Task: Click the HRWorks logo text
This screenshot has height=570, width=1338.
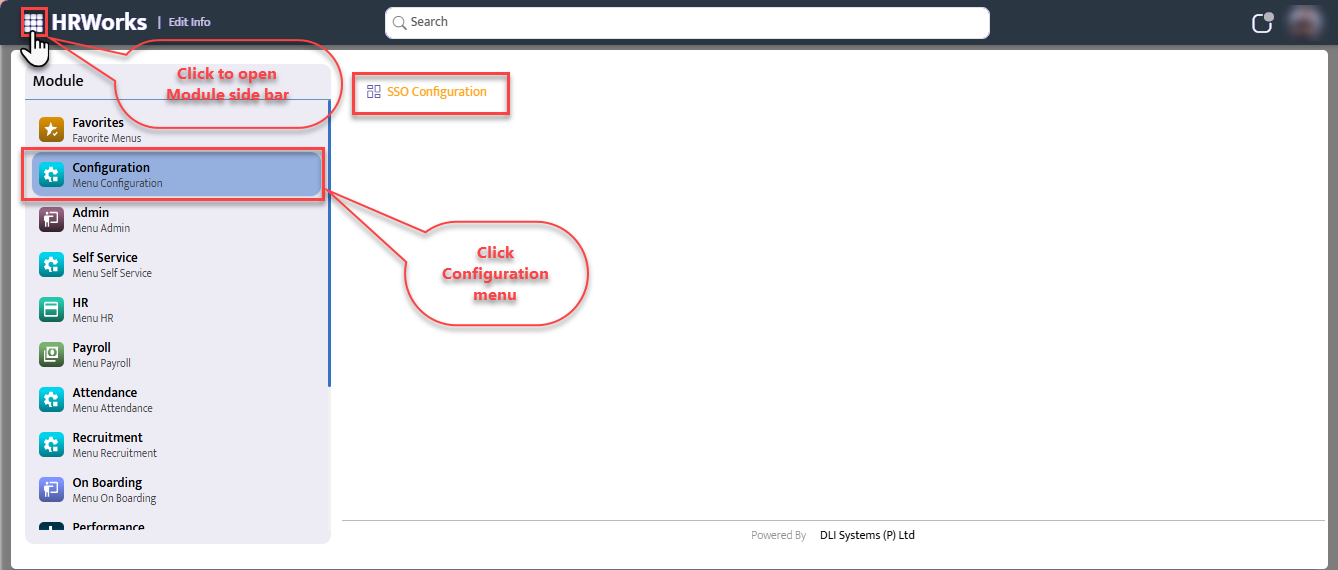Action: pyautogui.click(x=99, y=22)
